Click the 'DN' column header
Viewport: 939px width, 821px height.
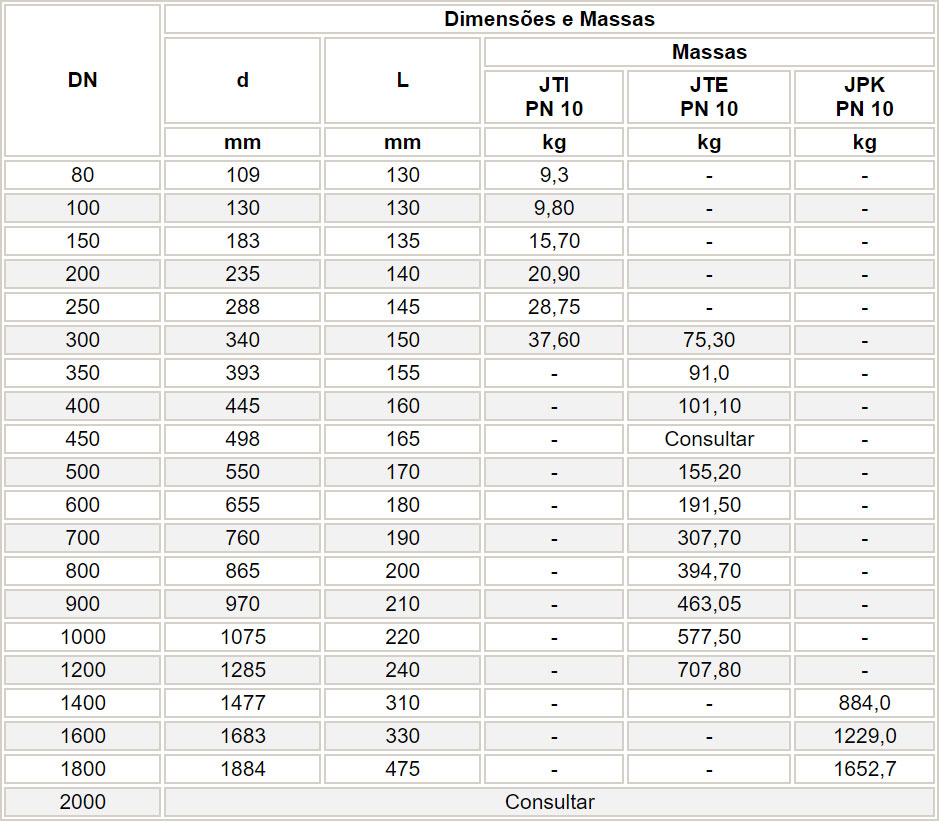[83, 80]
